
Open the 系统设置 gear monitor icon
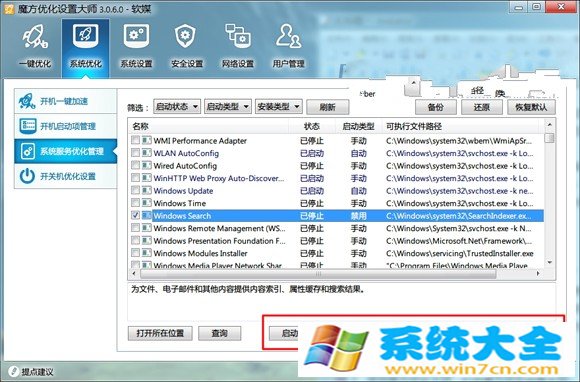tap(136, 36)
